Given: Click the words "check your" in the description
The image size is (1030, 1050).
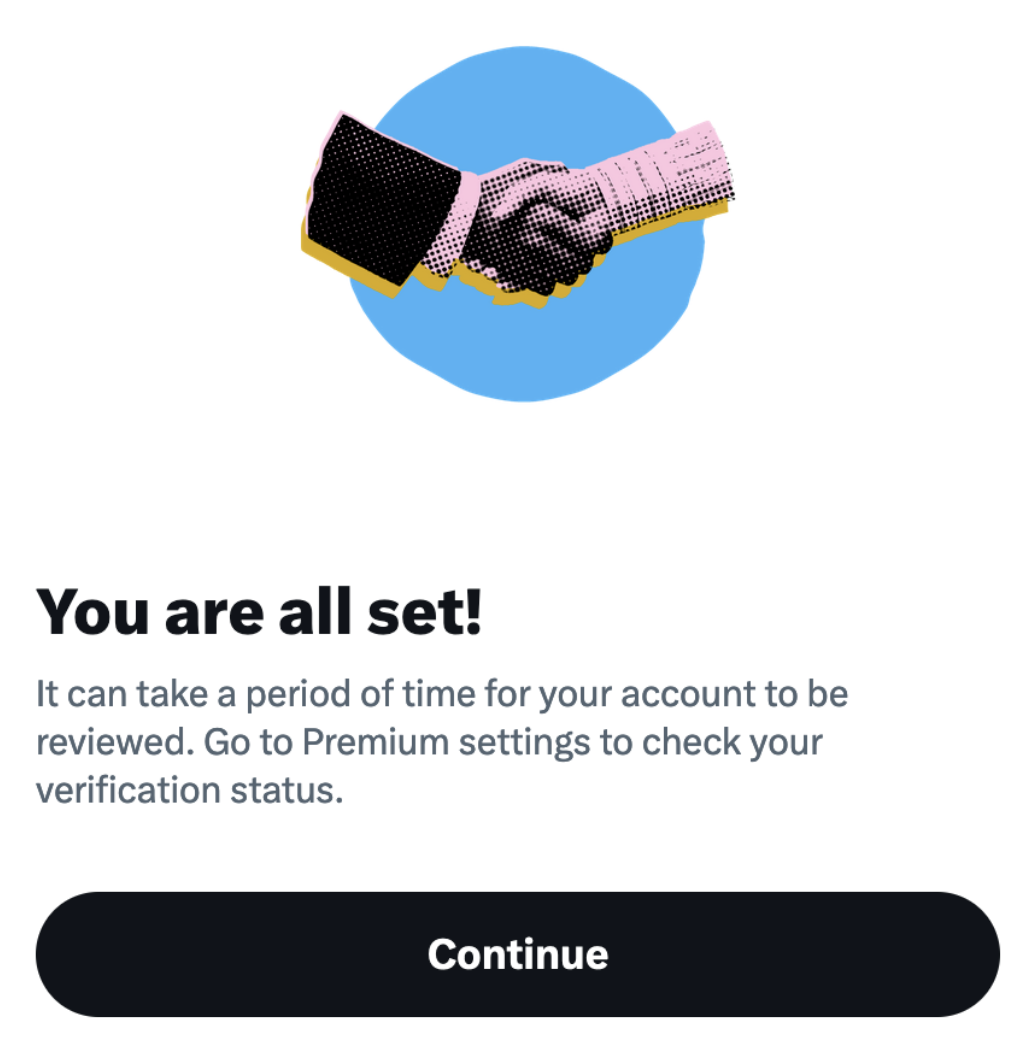Looking at the screenshot, I should coord(732,743).
